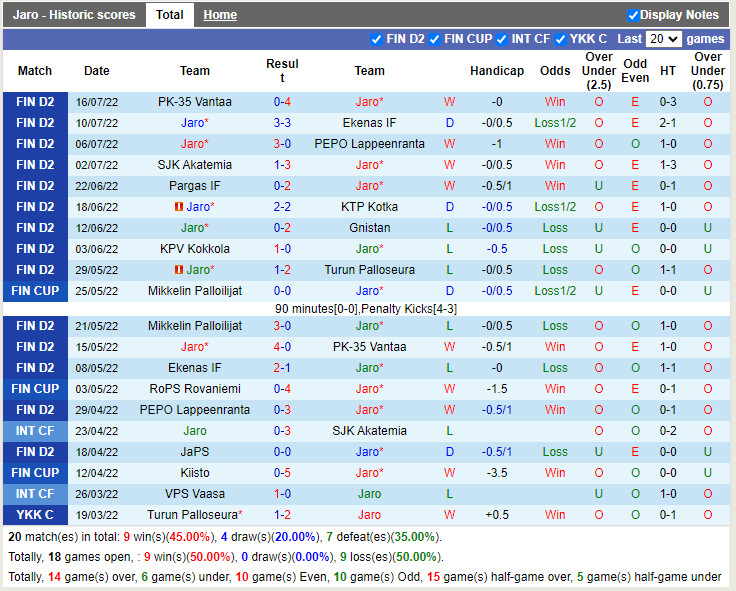Open KTP Kotka team page
This screenshot has height=591, width=736.
pyautogui.click(x=369, y=207)
